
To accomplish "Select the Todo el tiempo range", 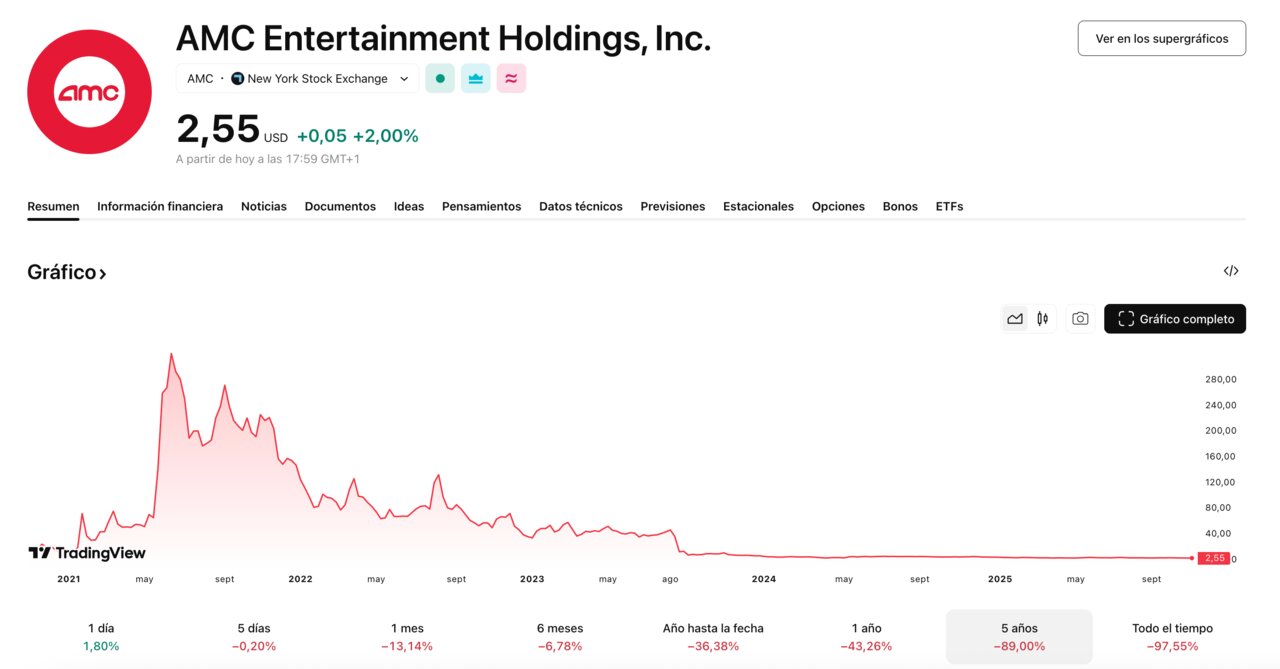I will point(1172,637).
